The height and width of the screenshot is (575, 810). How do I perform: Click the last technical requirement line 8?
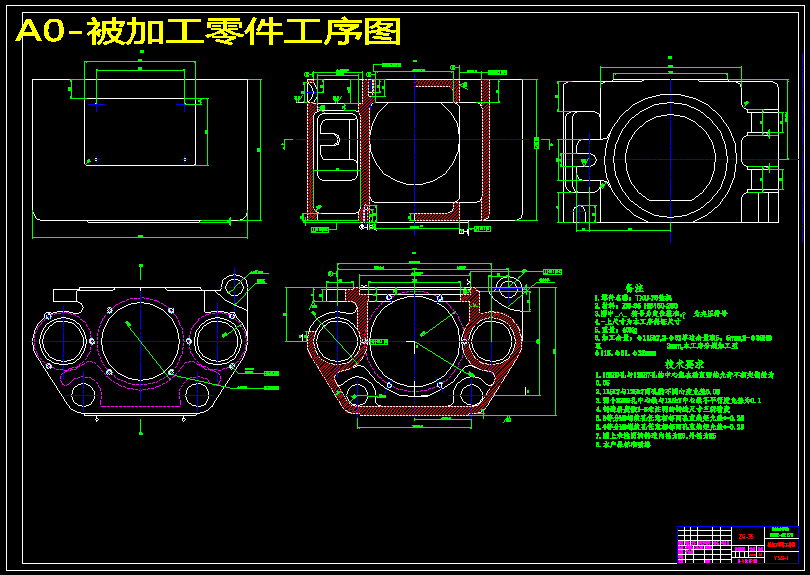coord(622,444)
